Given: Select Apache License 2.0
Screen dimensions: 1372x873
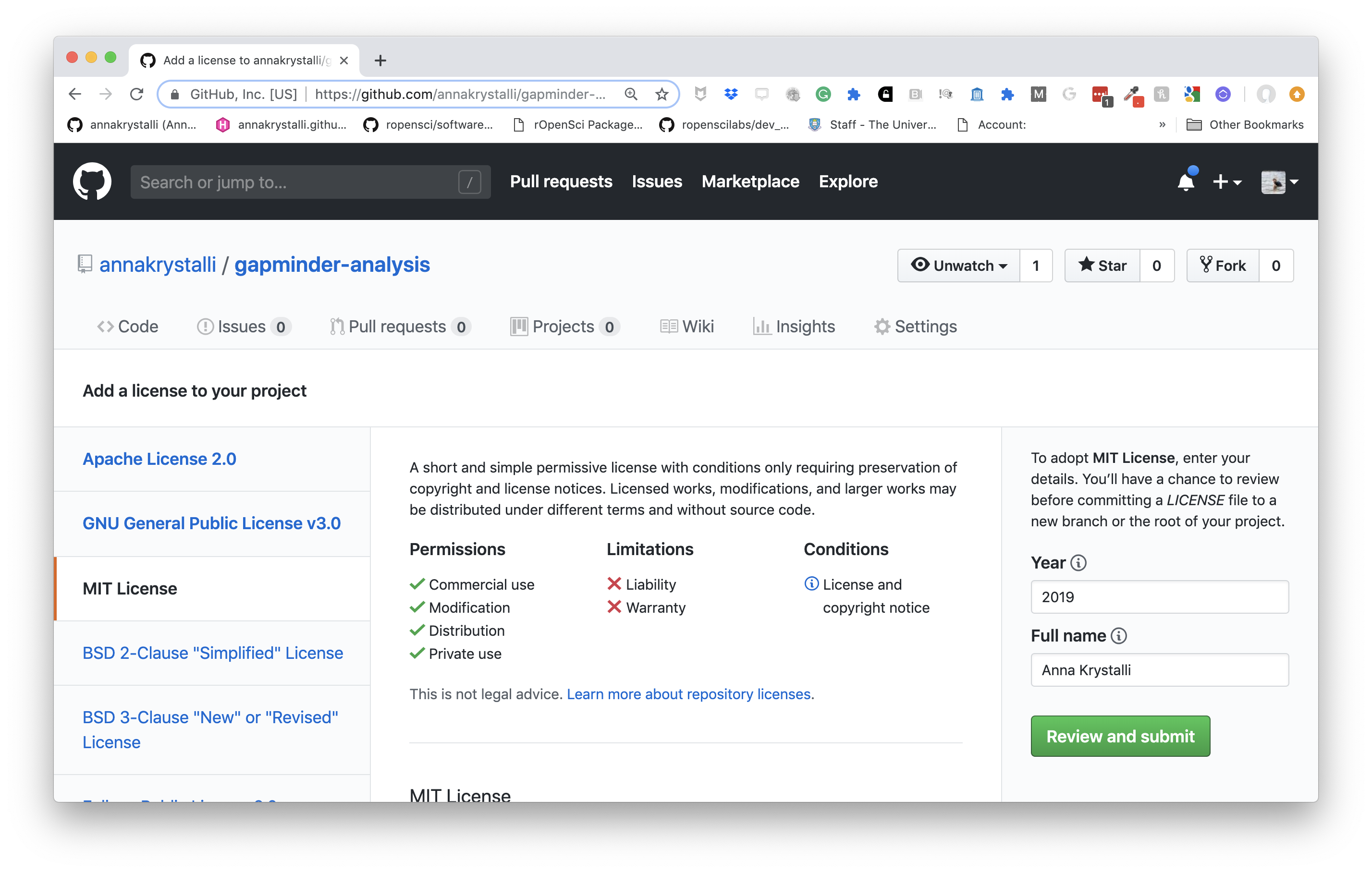Looking at the screenshot, I should tap(159, 459).
